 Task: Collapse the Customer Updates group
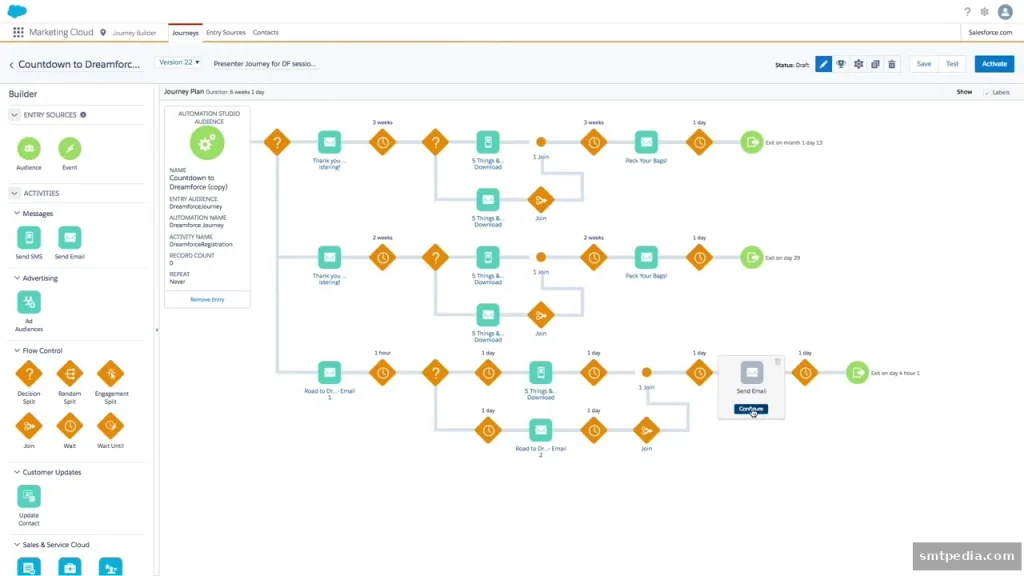[x=17, y=472]
